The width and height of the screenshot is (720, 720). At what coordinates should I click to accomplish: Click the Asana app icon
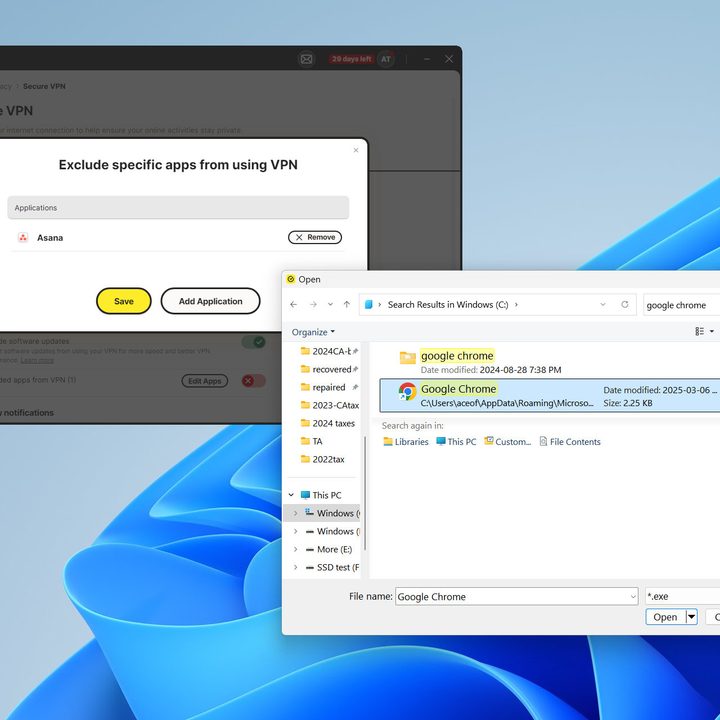point(23,237)
